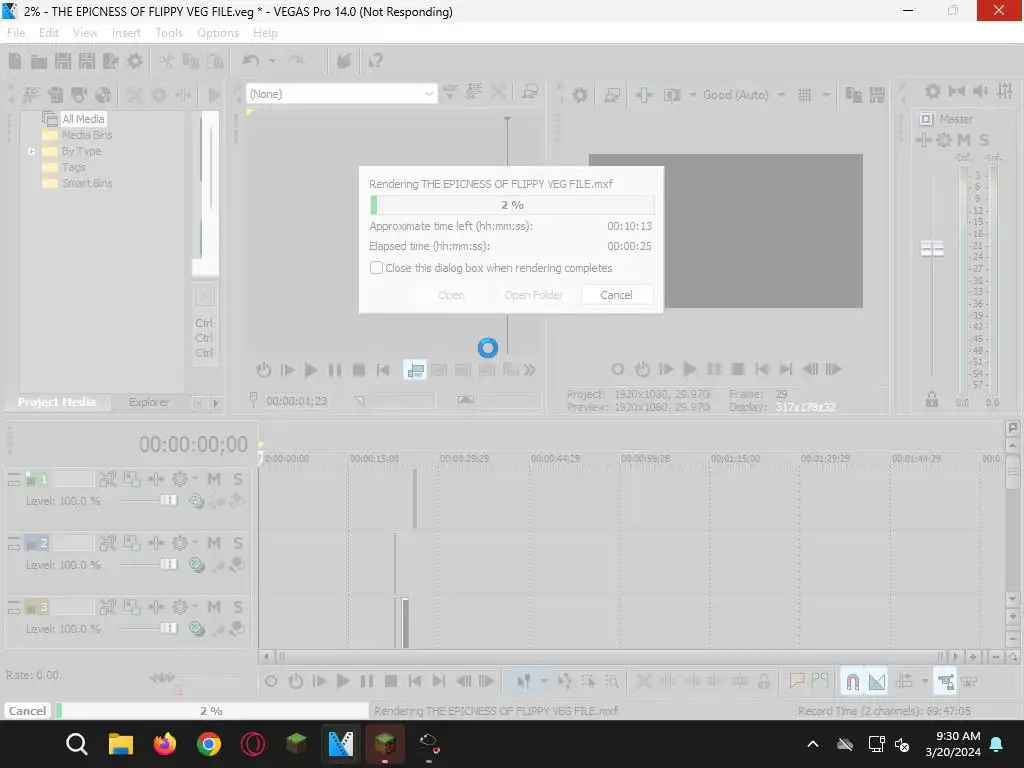Open the Insert menu
1024x768 pixels.
(126, 33)
